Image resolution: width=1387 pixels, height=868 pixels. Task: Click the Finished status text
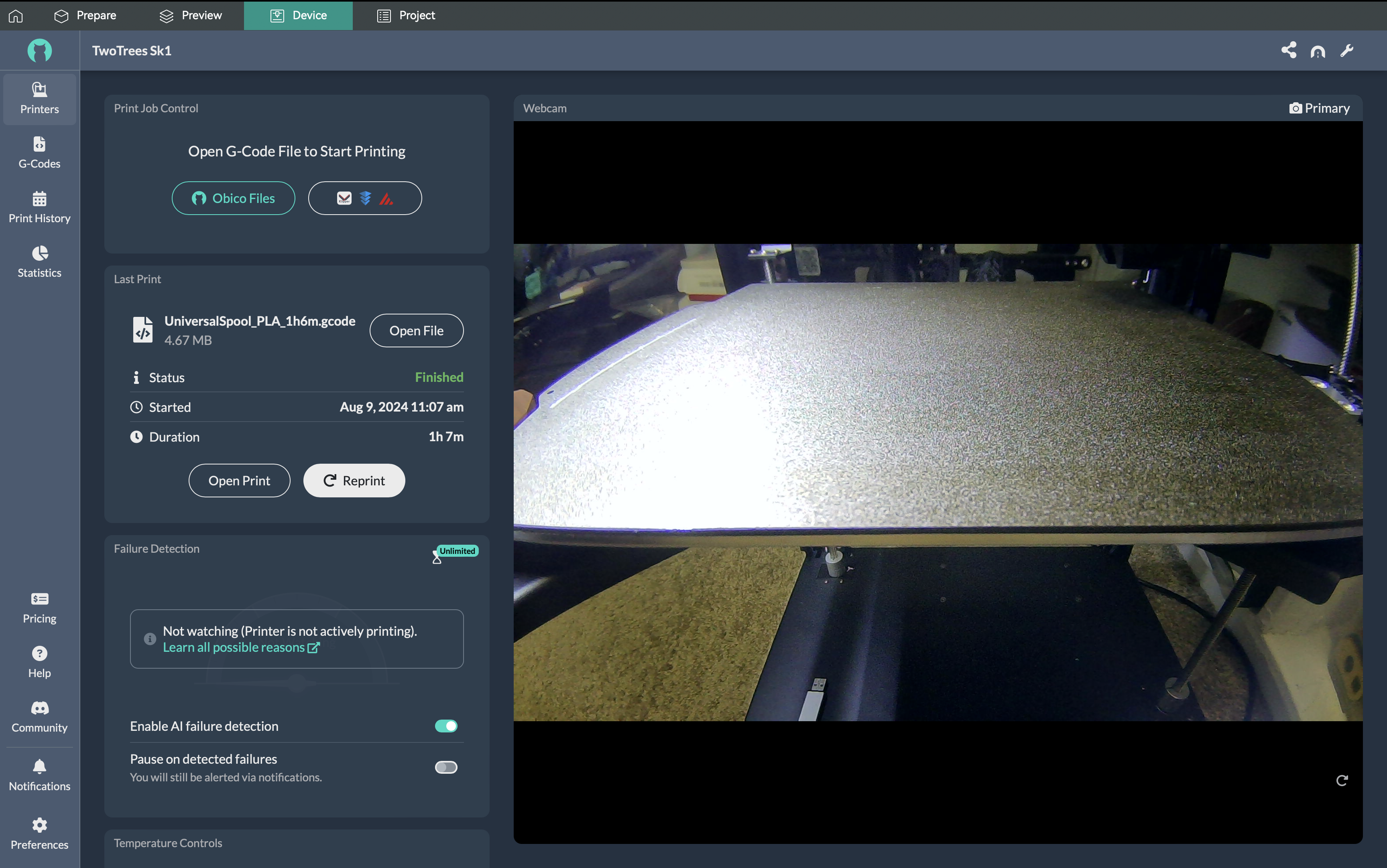439,377
